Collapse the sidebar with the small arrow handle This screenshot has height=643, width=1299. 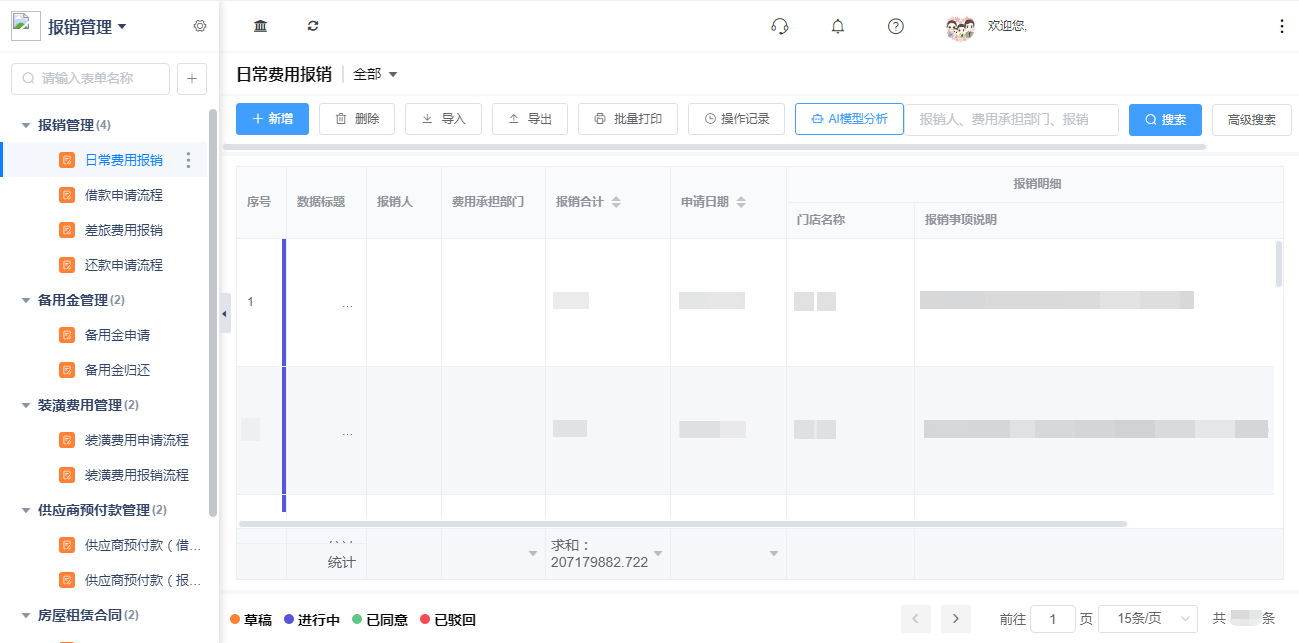[224, 314]
